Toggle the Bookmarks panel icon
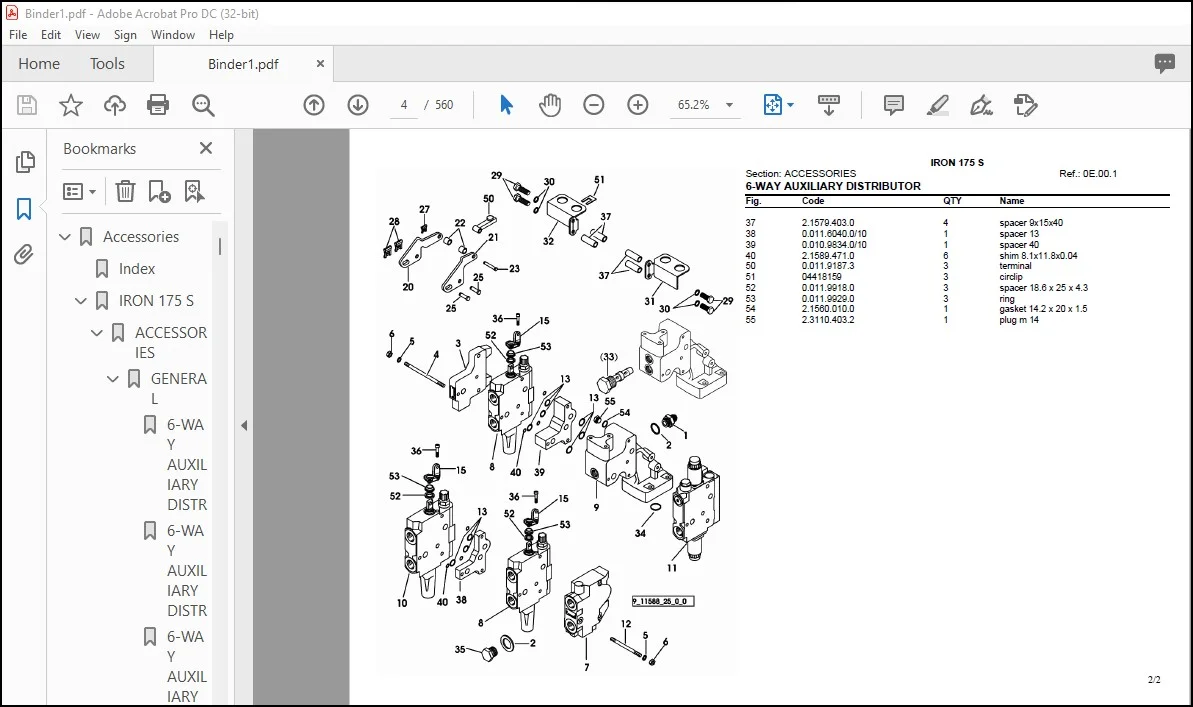The width and height of the screenshot is (1193, 707). (x=24, y=209)
